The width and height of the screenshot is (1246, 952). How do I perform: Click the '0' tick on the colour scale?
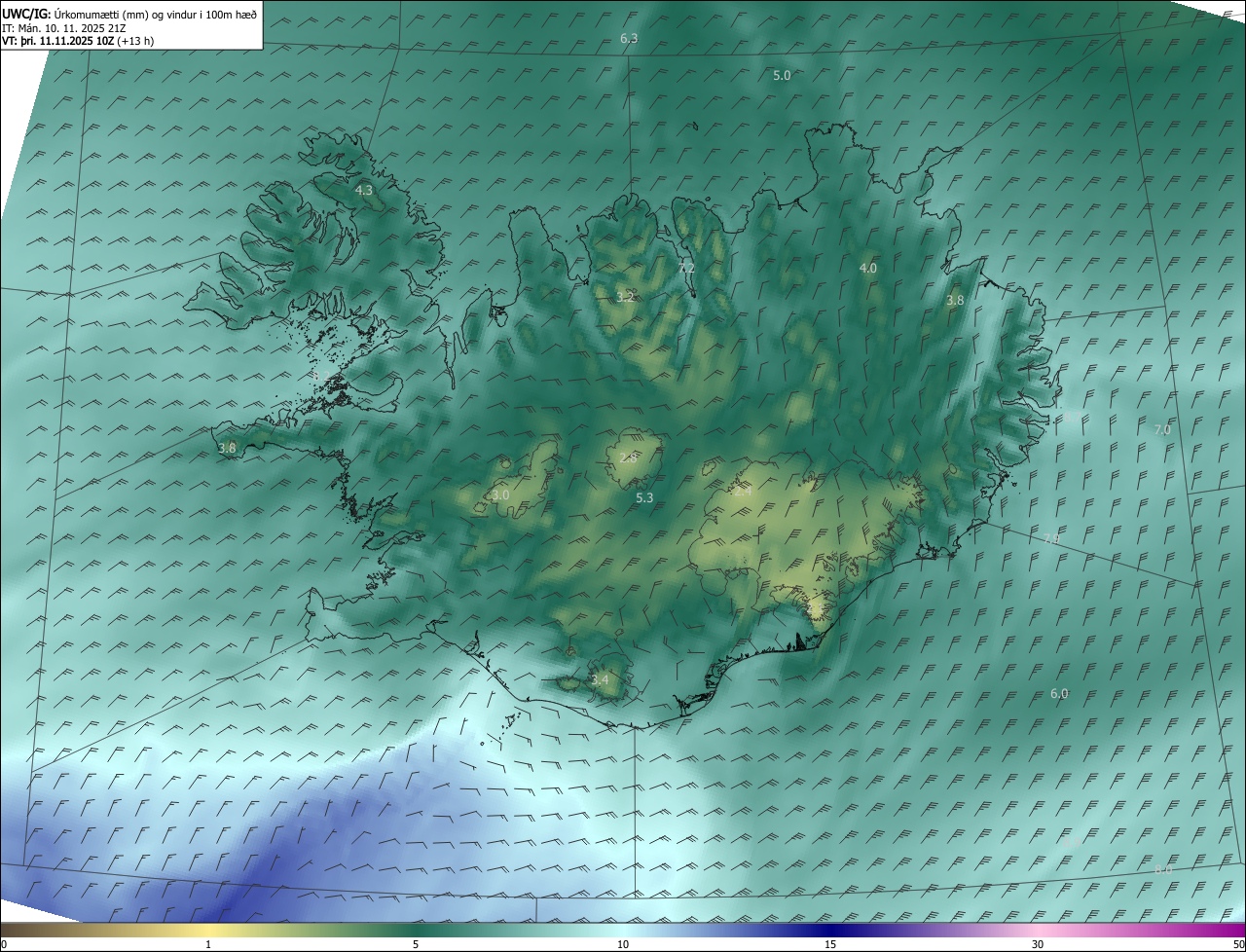point(4,944)
